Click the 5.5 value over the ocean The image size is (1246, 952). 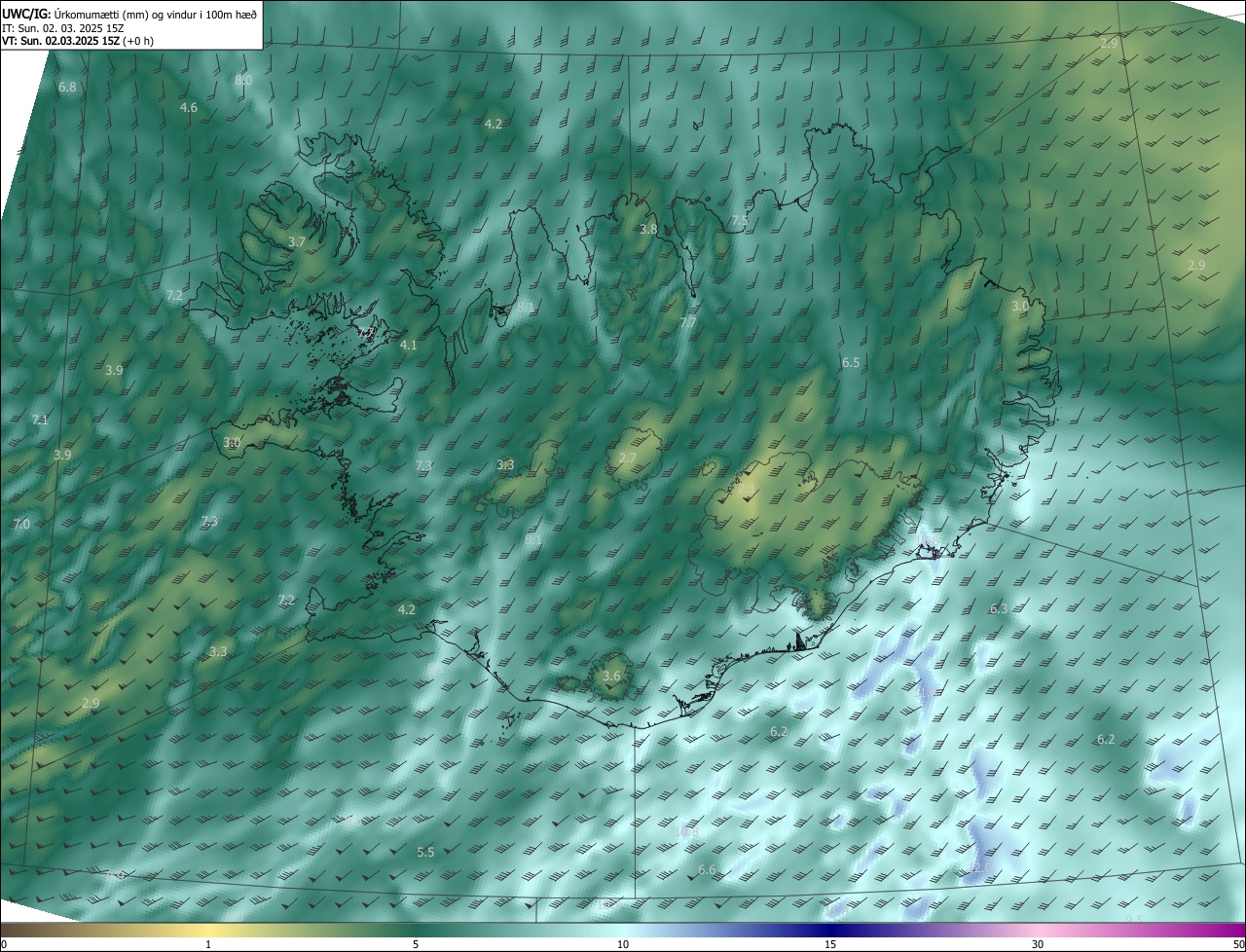pyautogui.click(x=425, y=853)
